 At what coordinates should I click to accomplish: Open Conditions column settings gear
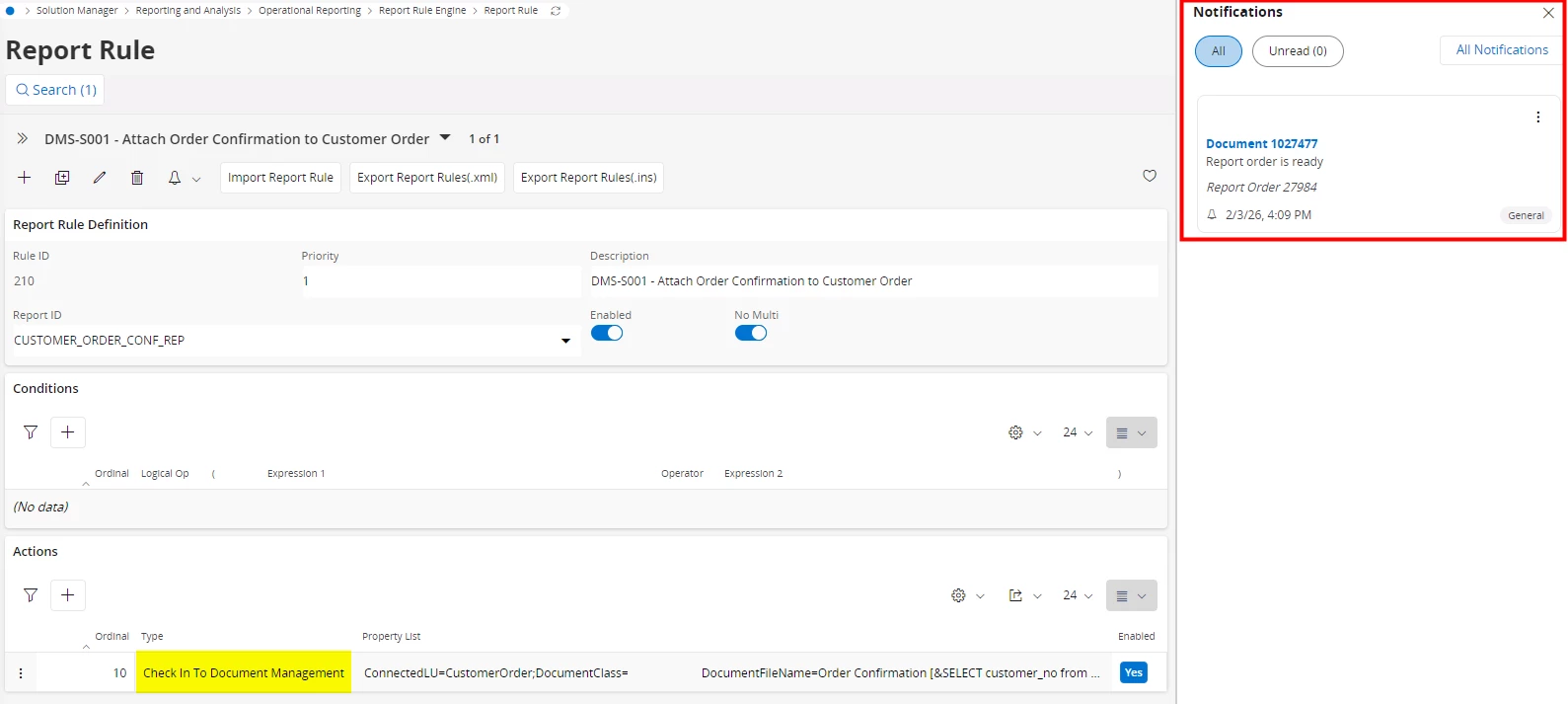coord(1015,432)
